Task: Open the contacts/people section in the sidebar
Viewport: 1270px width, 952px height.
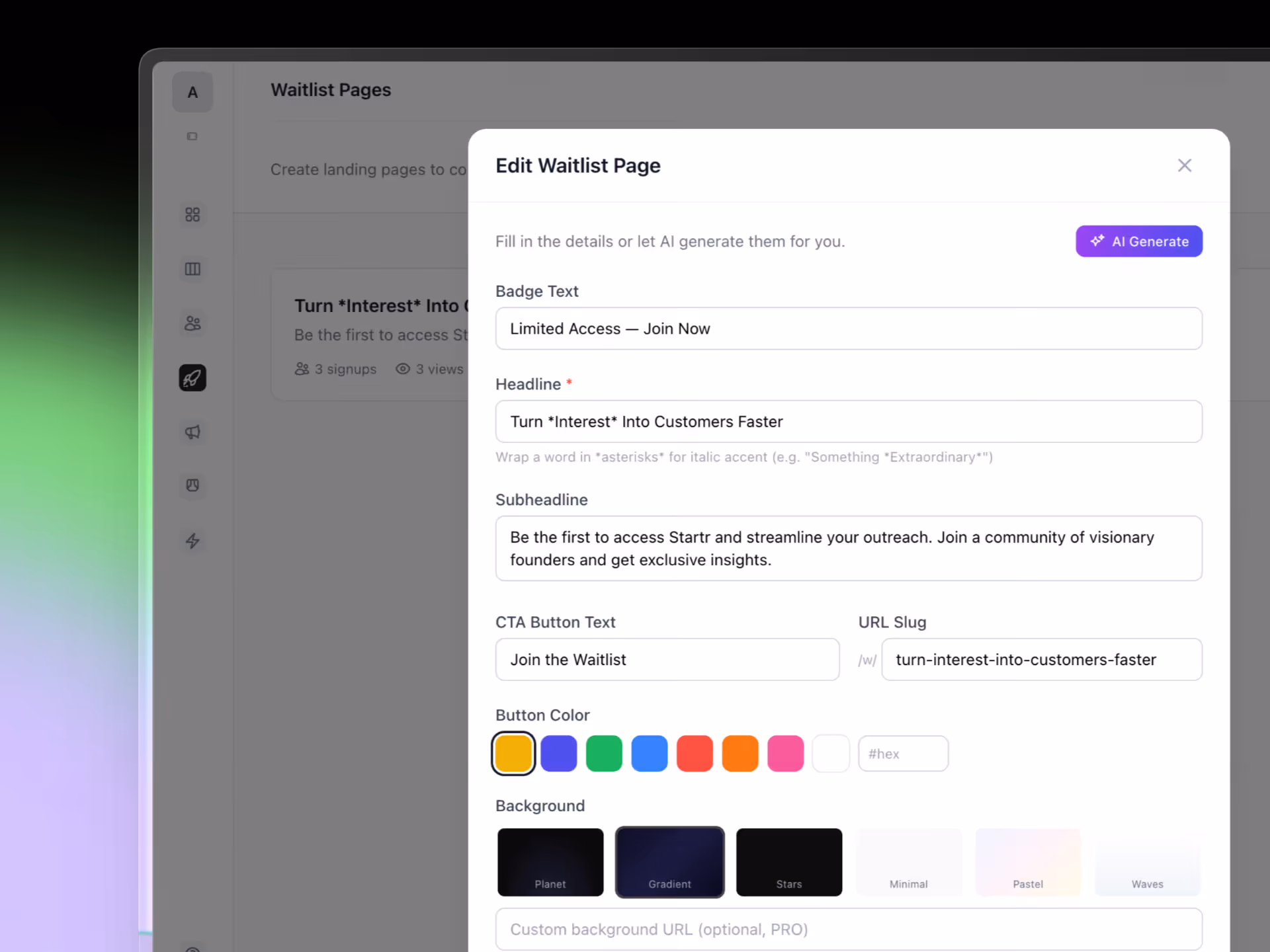Action: point(192,323)
